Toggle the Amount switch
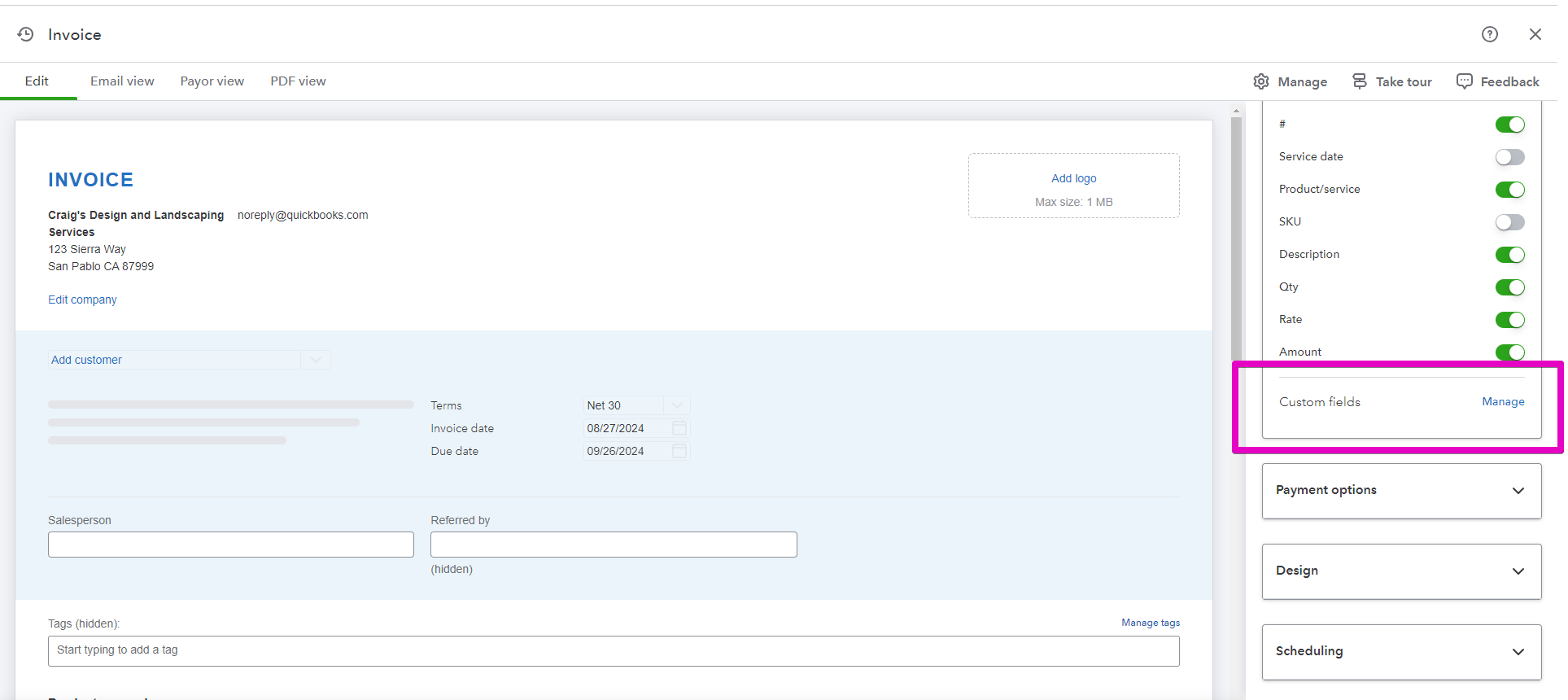1568x700 pixels. [1510, 352]
